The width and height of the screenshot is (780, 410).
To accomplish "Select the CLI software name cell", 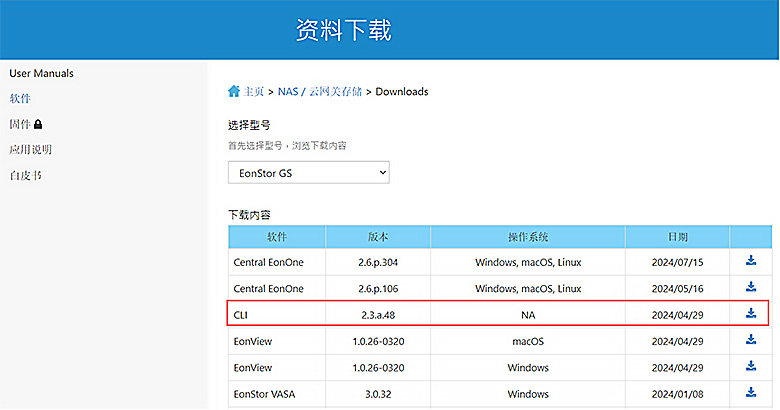I will pos(277,315).
